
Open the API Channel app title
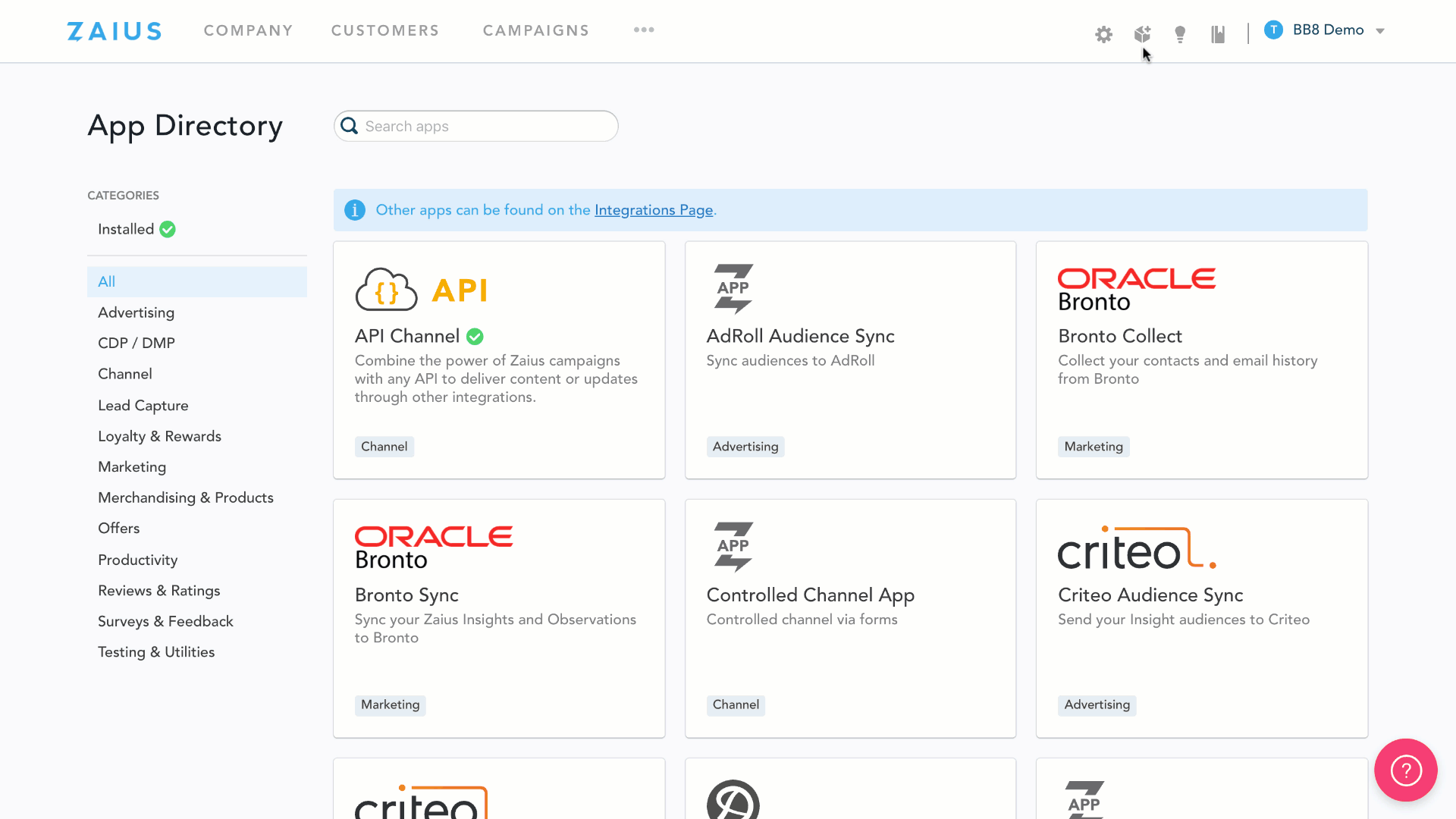pos(407,336)
